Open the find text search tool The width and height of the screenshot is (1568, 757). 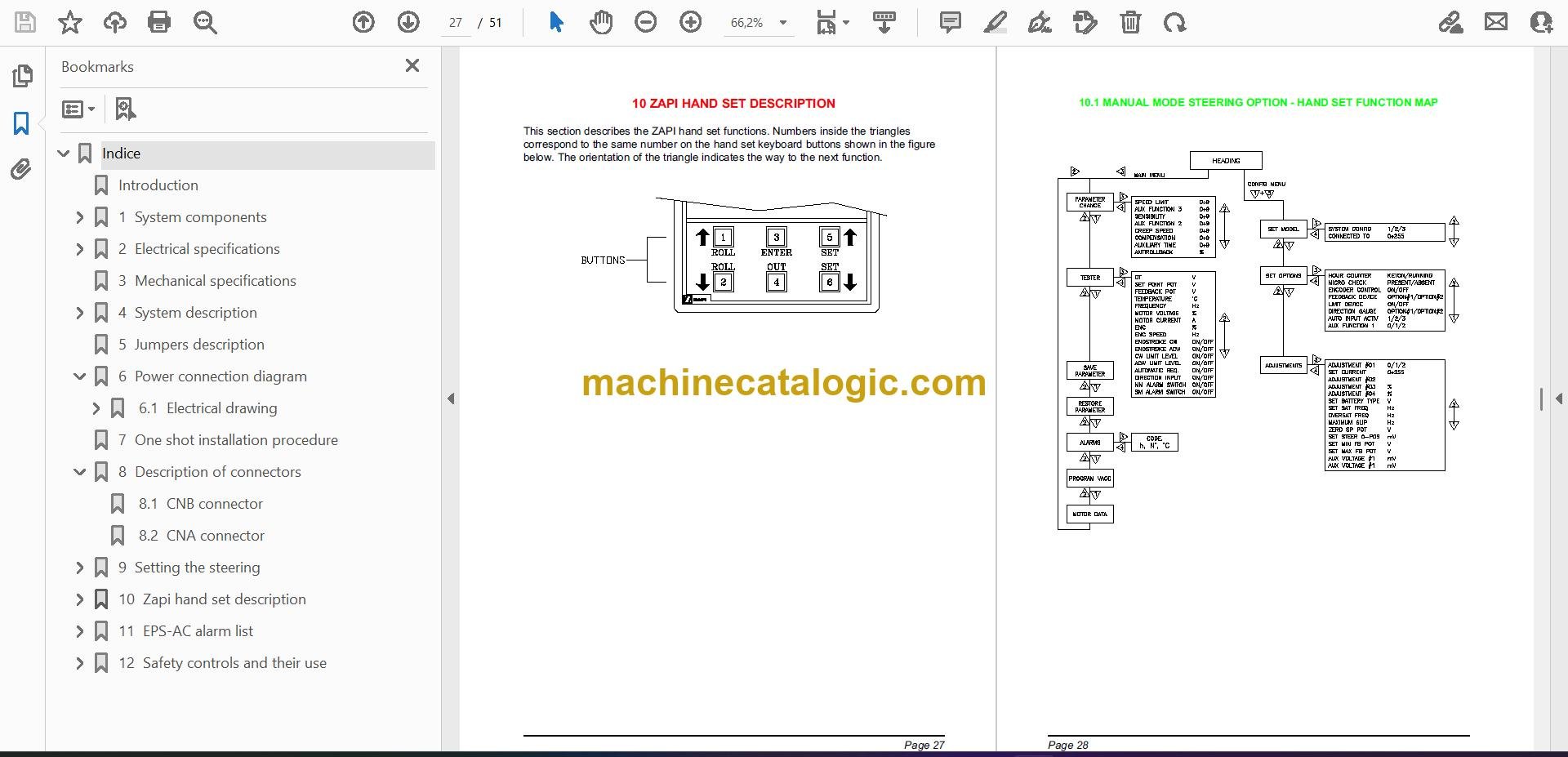tap(205, 22)
